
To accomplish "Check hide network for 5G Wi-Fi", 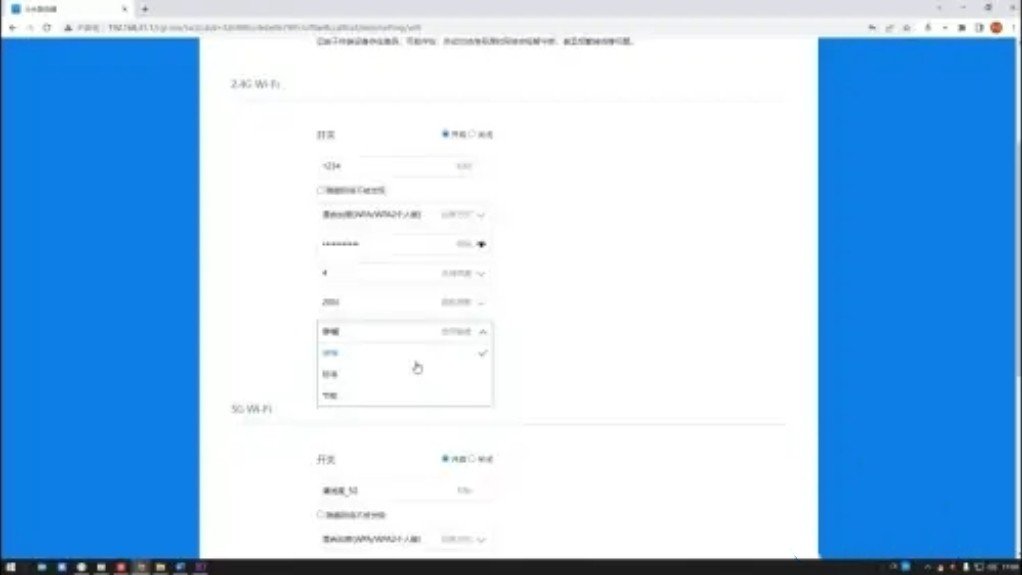I will click(x=321, y=514).
